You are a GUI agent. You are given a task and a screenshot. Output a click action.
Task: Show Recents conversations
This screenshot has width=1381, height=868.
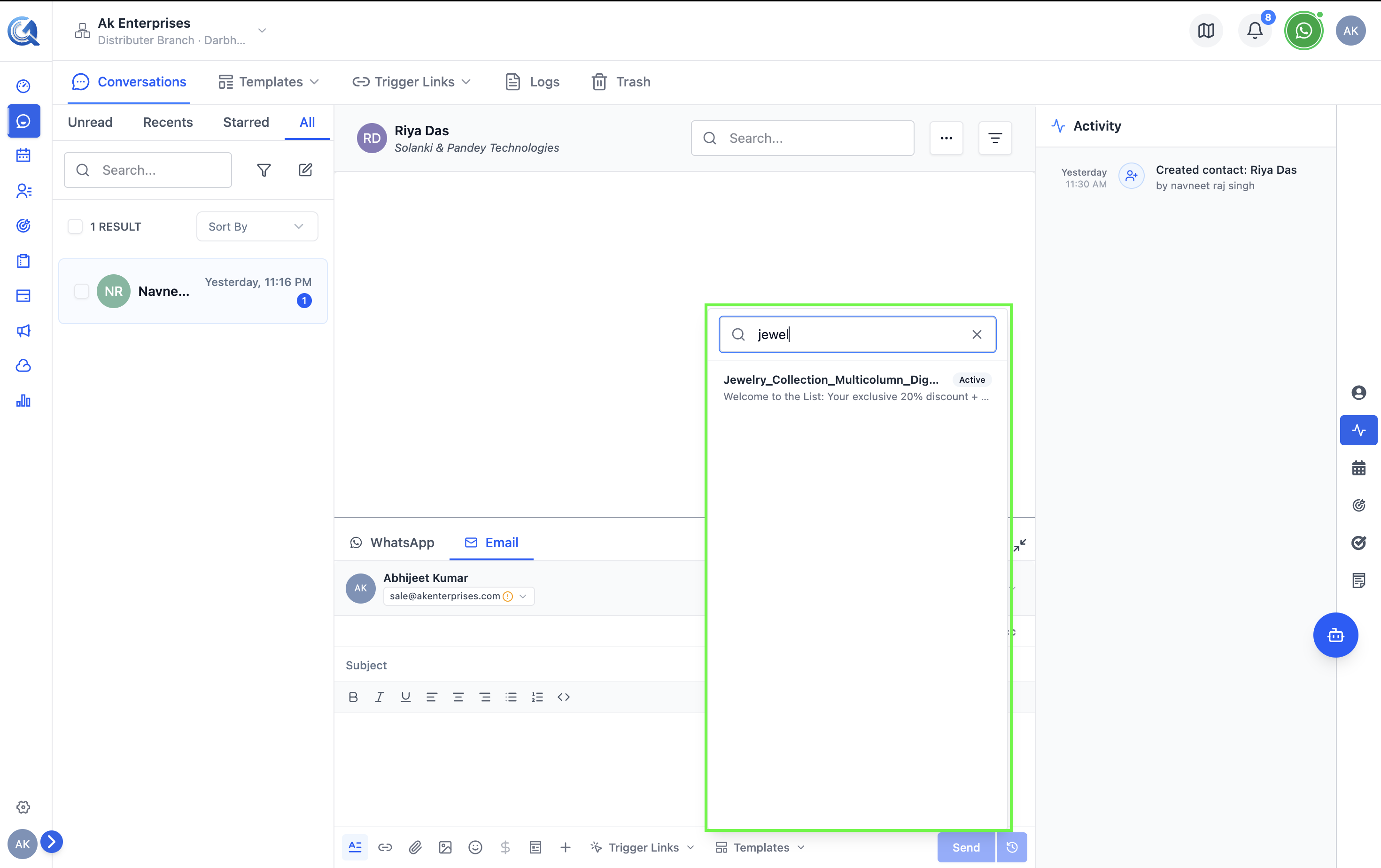coord(168,122)
